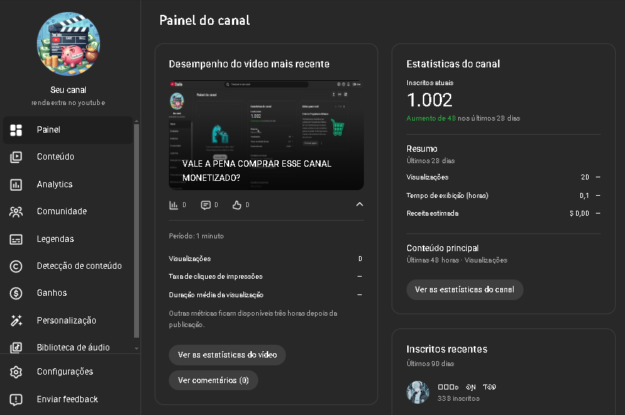Click the Configurações gear icon

point(16,372)
